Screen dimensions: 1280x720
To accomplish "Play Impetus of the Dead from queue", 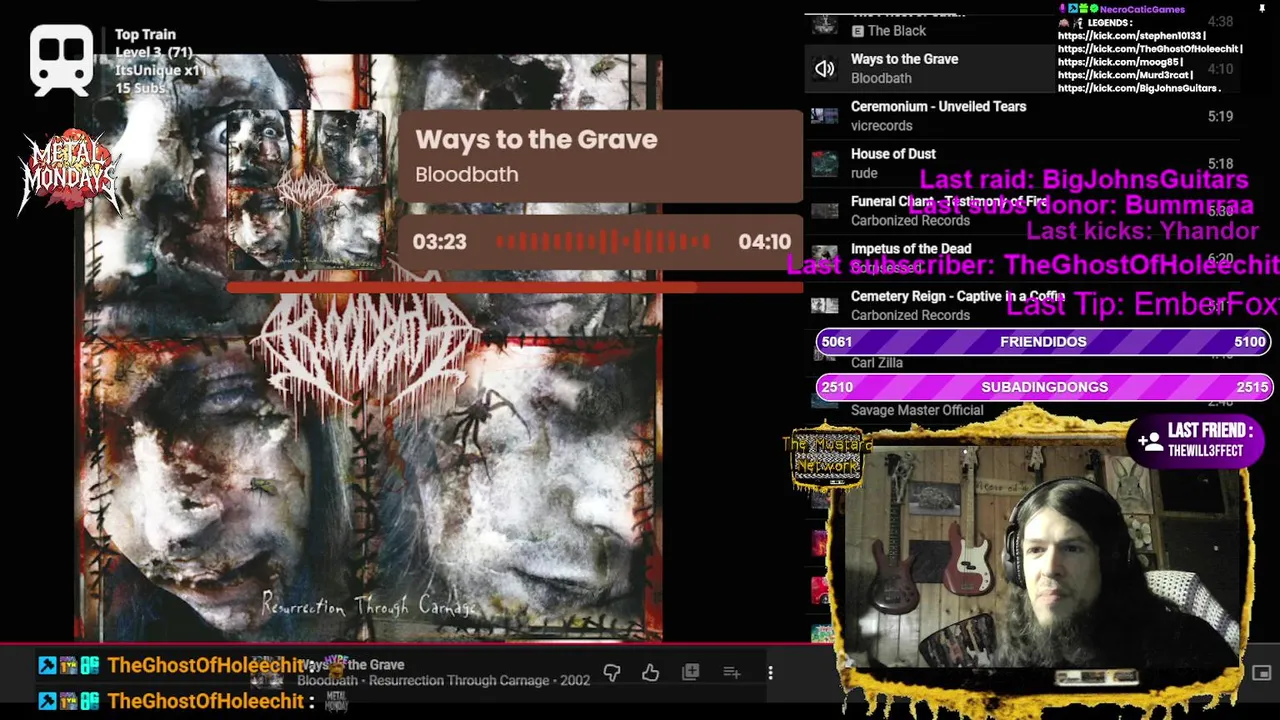I will coord(1020,258).
